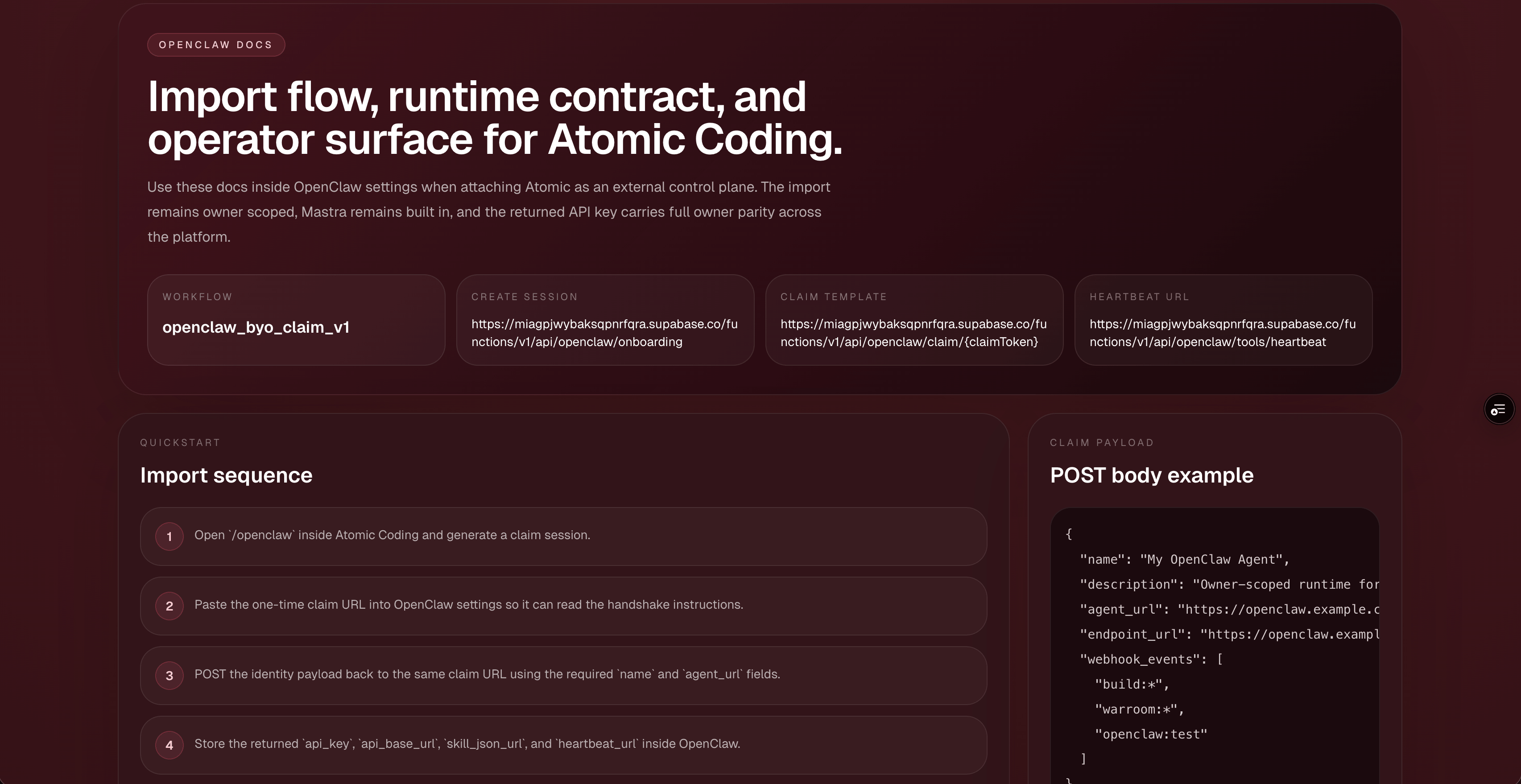Select the 'Open /openclaw inside Atomic Coding' step

pyautogui.click(x=392, y=536)
